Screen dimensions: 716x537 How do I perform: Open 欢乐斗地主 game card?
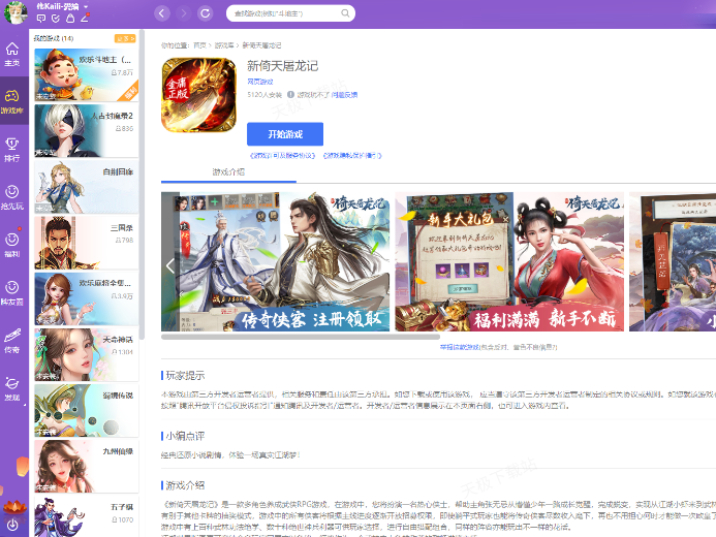pyautogui.click(x=86, y=75)
